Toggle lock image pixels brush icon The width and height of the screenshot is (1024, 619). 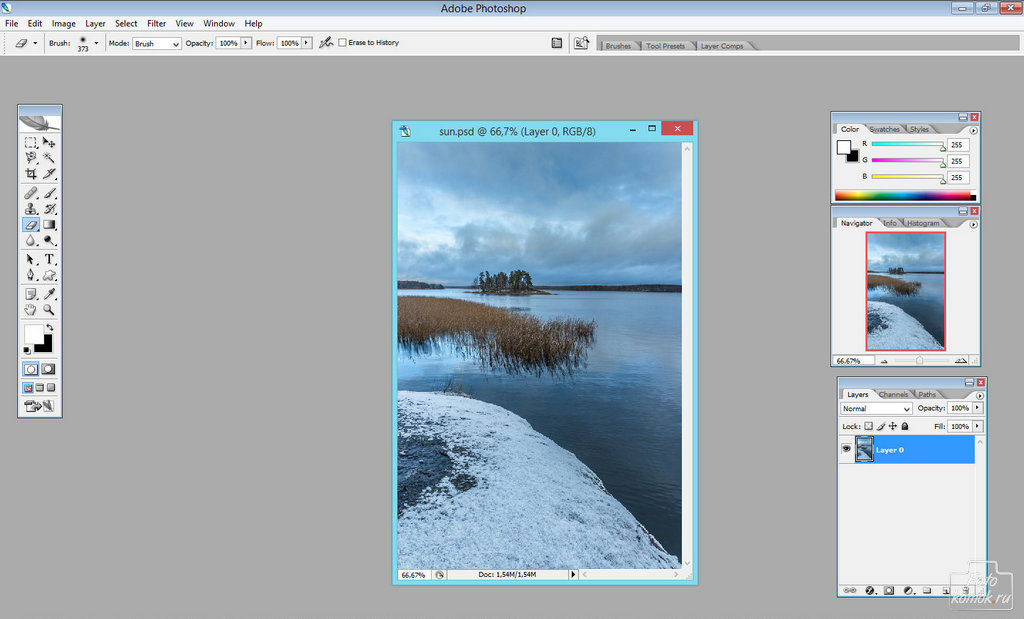[881, 426]
